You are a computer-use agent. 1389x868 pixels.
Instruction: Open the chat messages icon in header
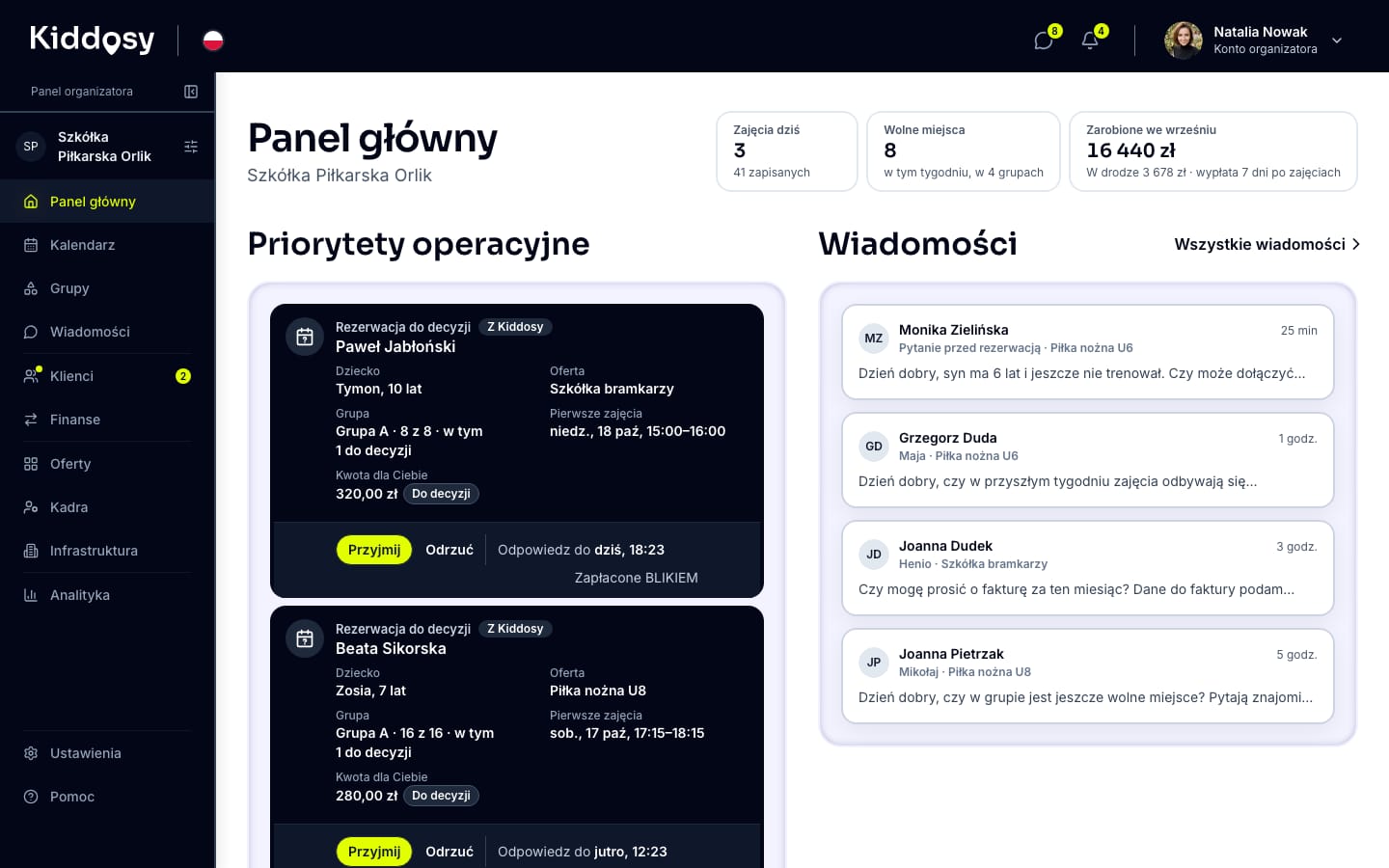point(1044,41)
